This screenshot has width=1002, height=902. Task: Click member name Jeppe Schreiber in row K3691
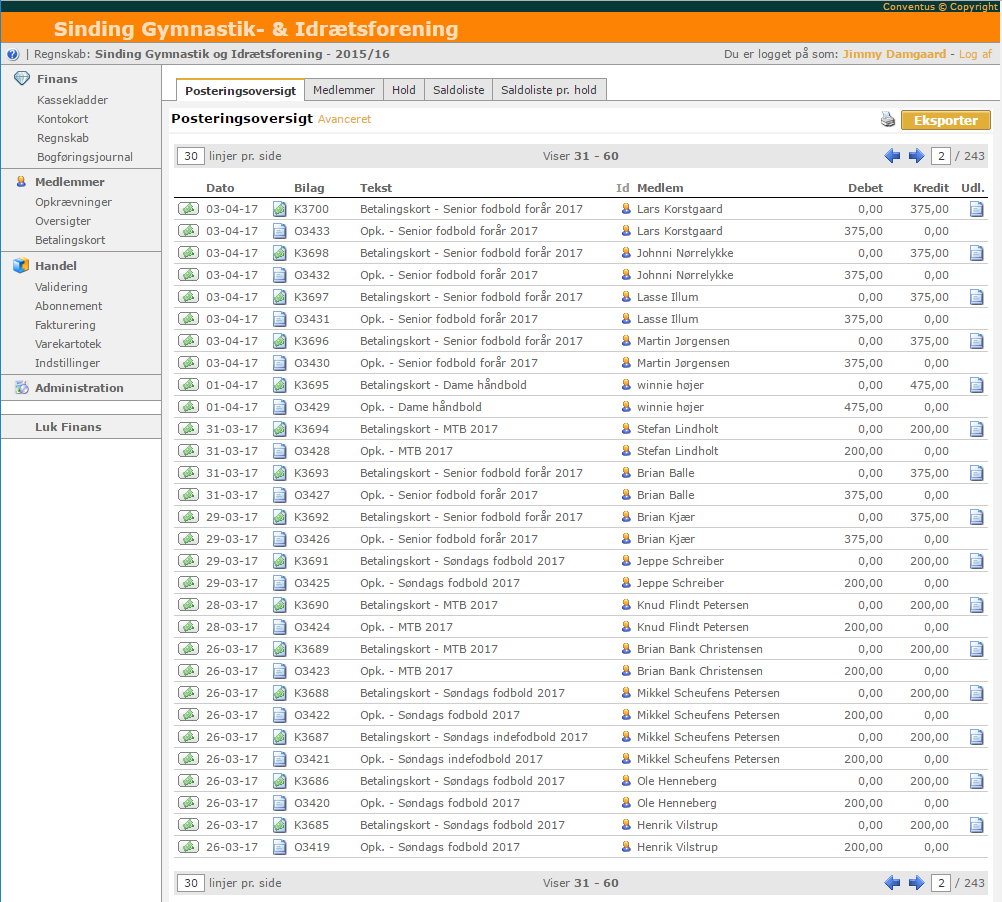[x=681, y=562]
